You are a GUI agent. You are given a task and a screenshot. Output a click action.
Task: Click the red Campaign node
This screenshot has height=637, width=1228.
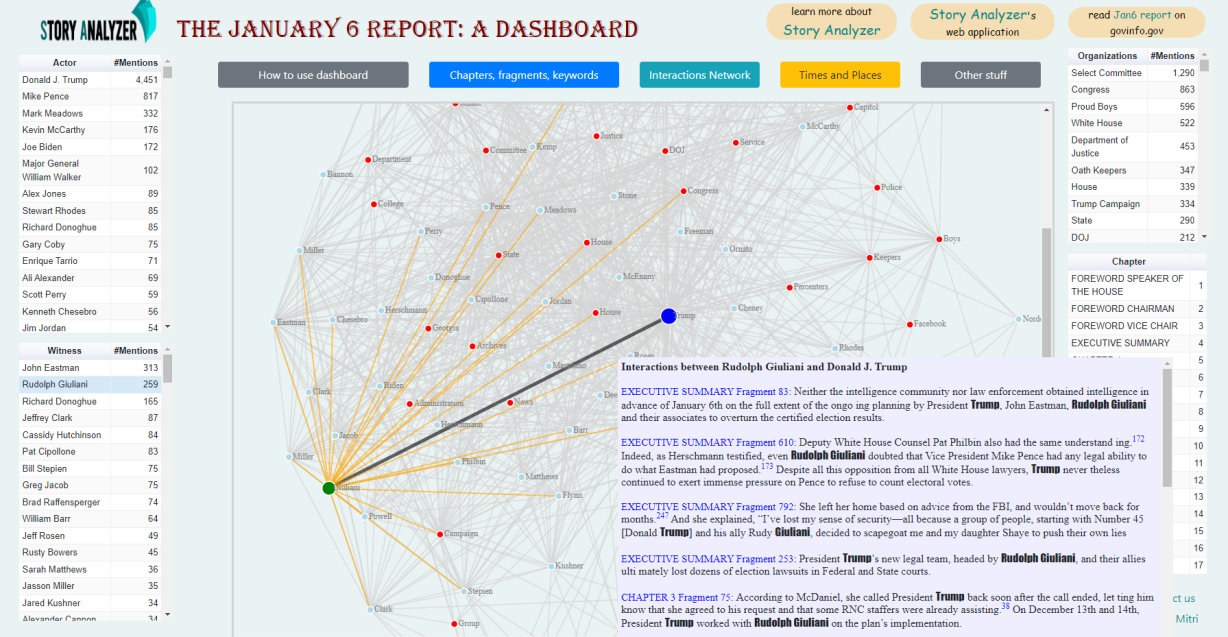[x=440, y=534]
